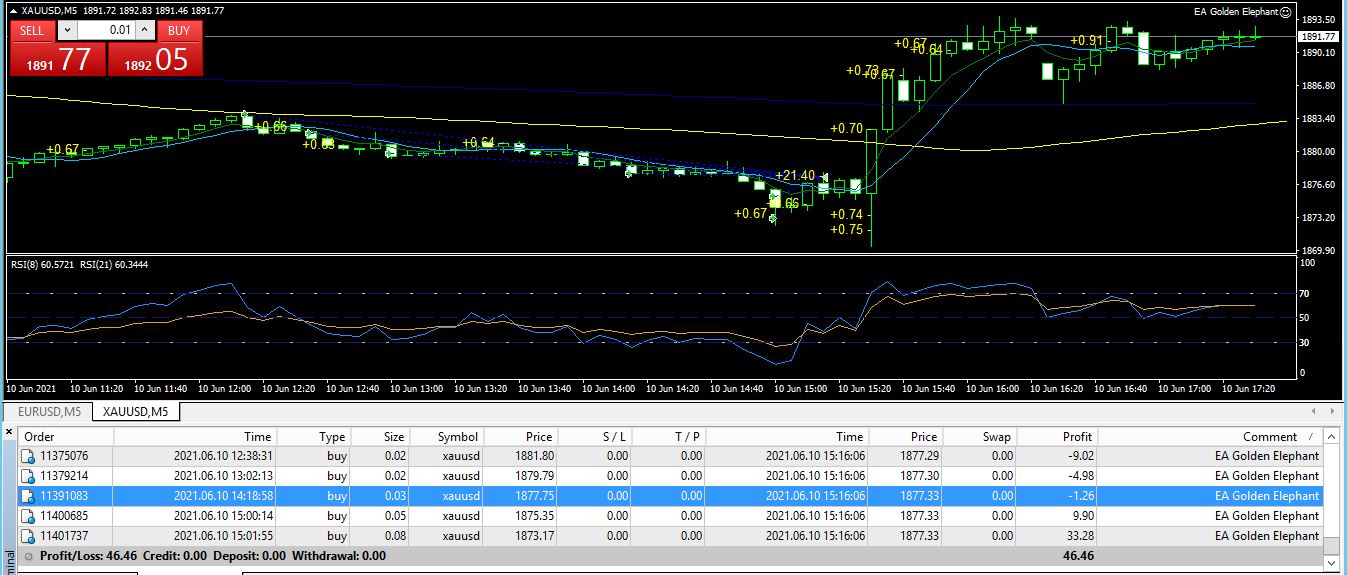Select the XAUUSD,M5 chart tab
Viewport: 1347px width, 575px height.
(136, 411)
